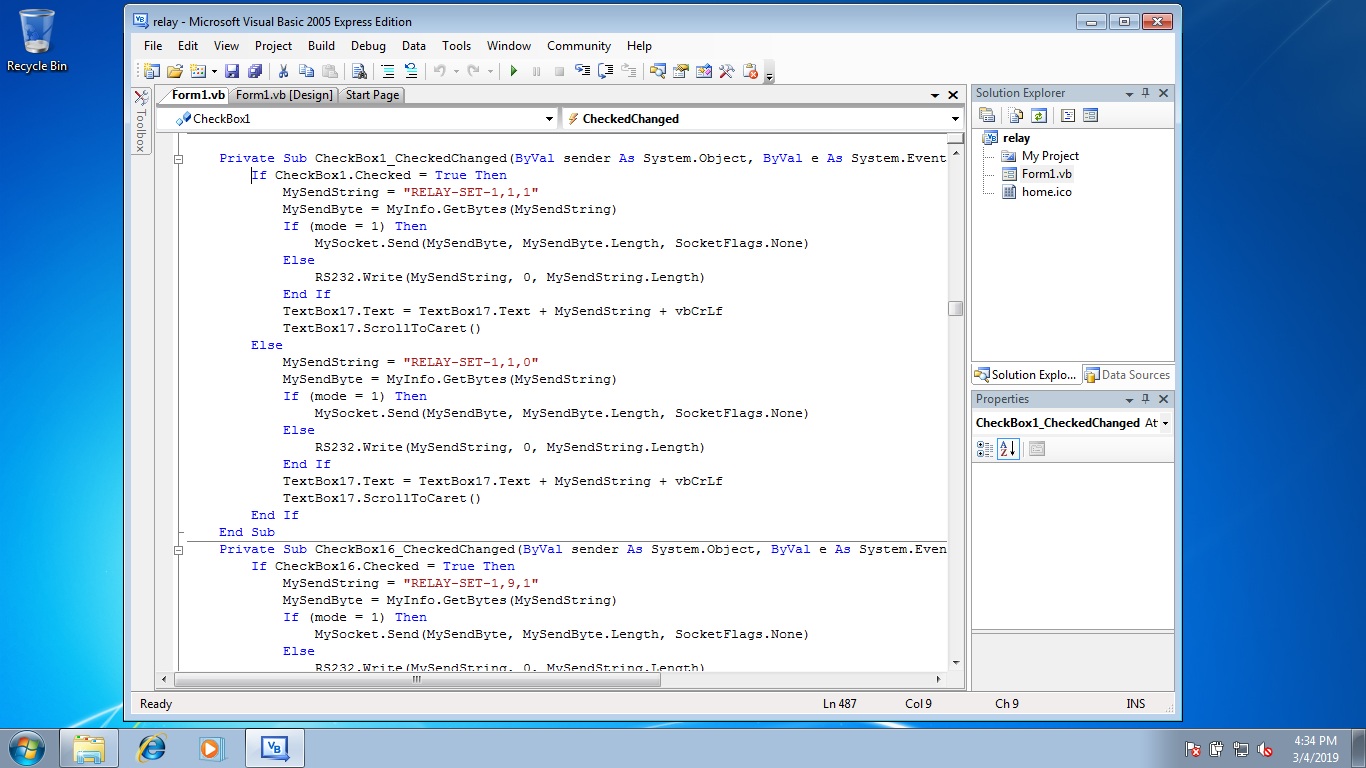Switch to Form1.vb [Design] tab

click(284, 95)
